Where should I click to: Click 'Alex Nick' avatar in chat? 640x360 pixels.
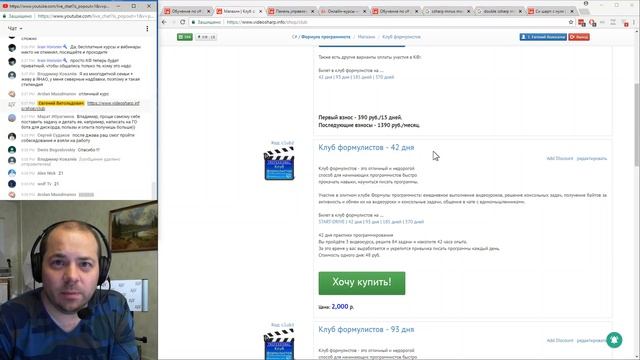coord(12,173)
